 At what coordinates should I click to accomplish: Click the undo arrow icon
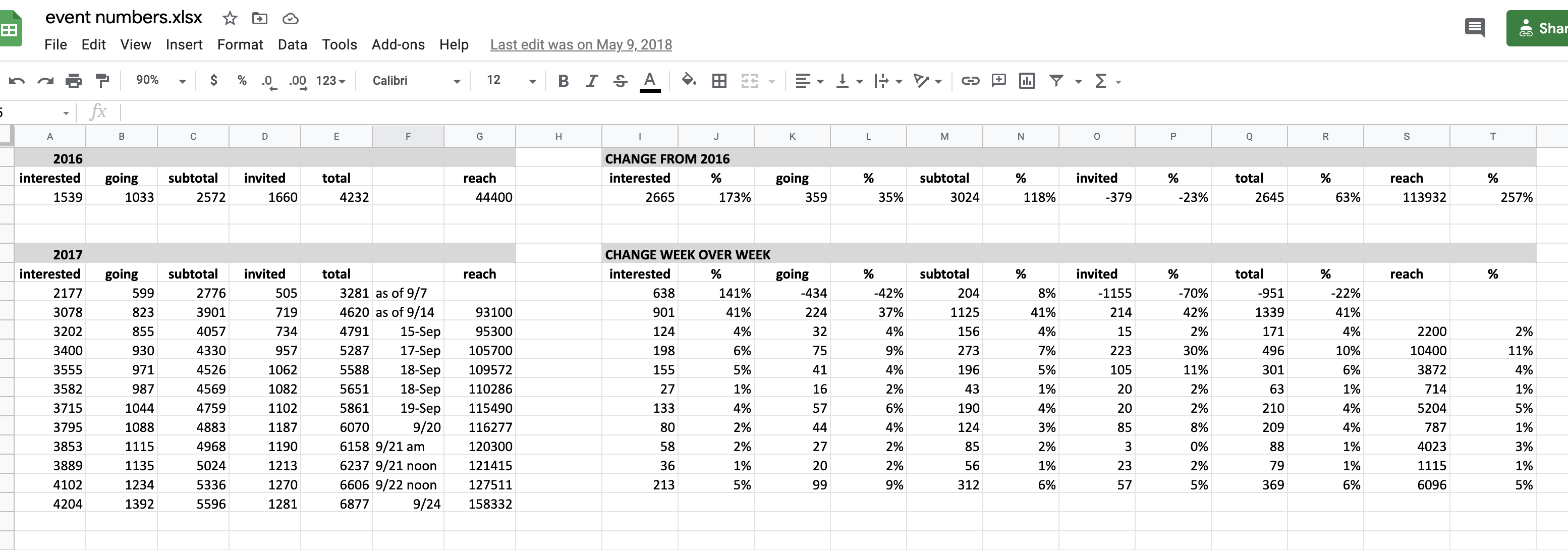17,80
